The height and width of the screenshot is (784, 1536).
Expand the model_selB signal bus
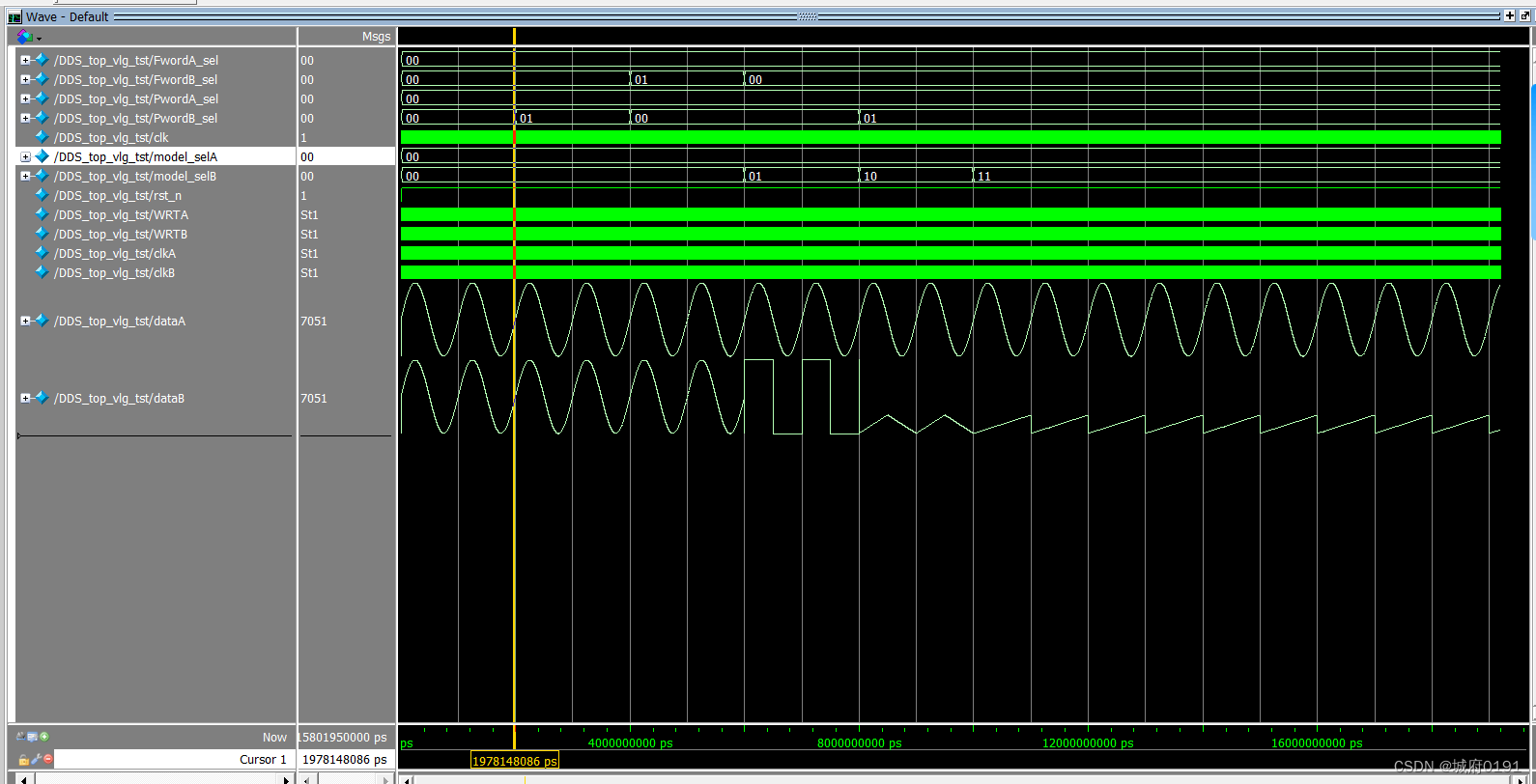25,176
